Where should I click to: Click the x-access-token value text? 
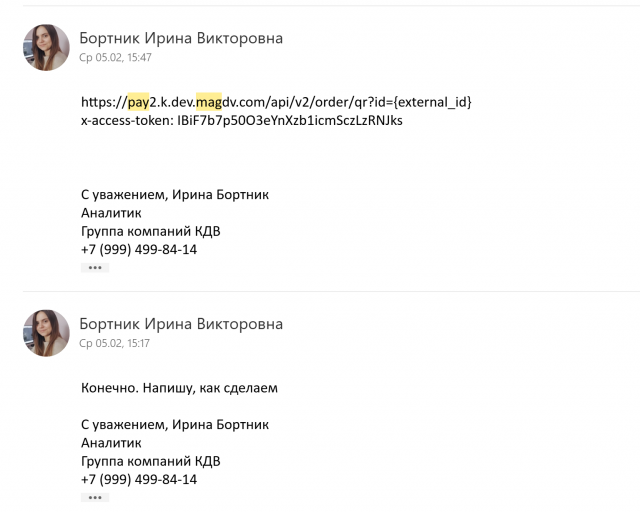pos(289,121)
